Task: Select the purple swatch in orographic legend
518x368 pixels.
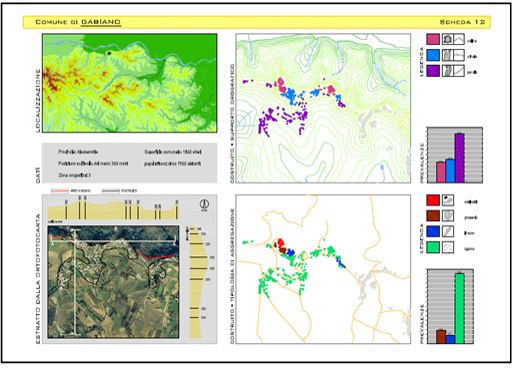Action: (x=433, y=71)
